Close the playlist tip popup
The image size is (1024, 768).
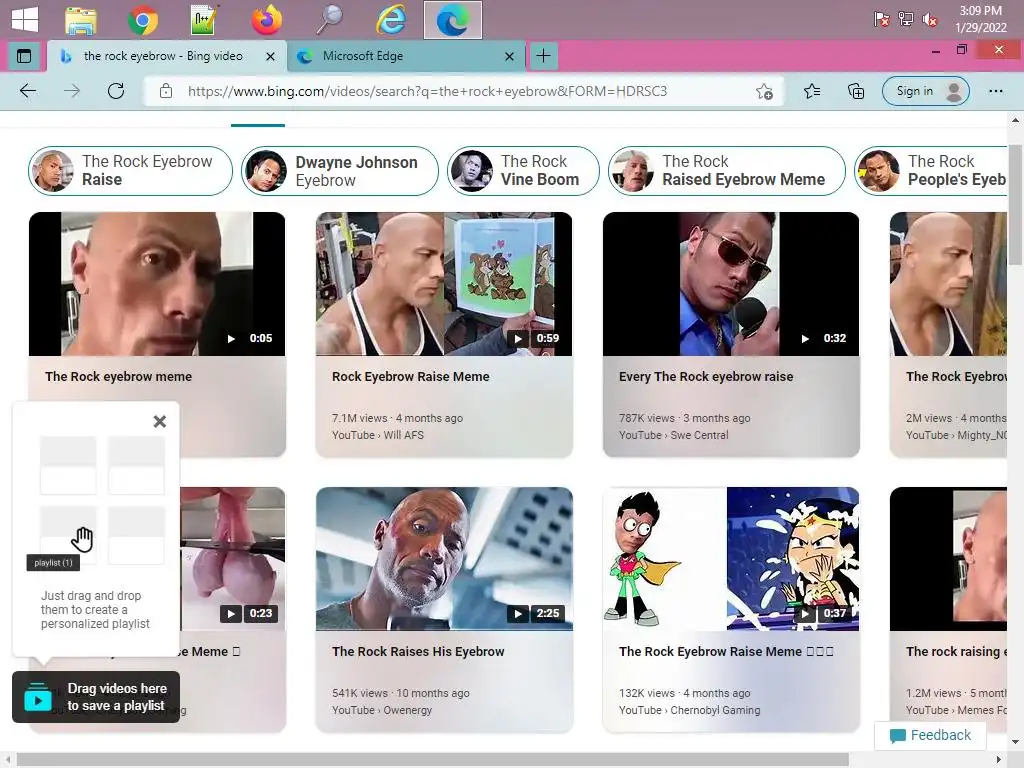coord(159,421)
